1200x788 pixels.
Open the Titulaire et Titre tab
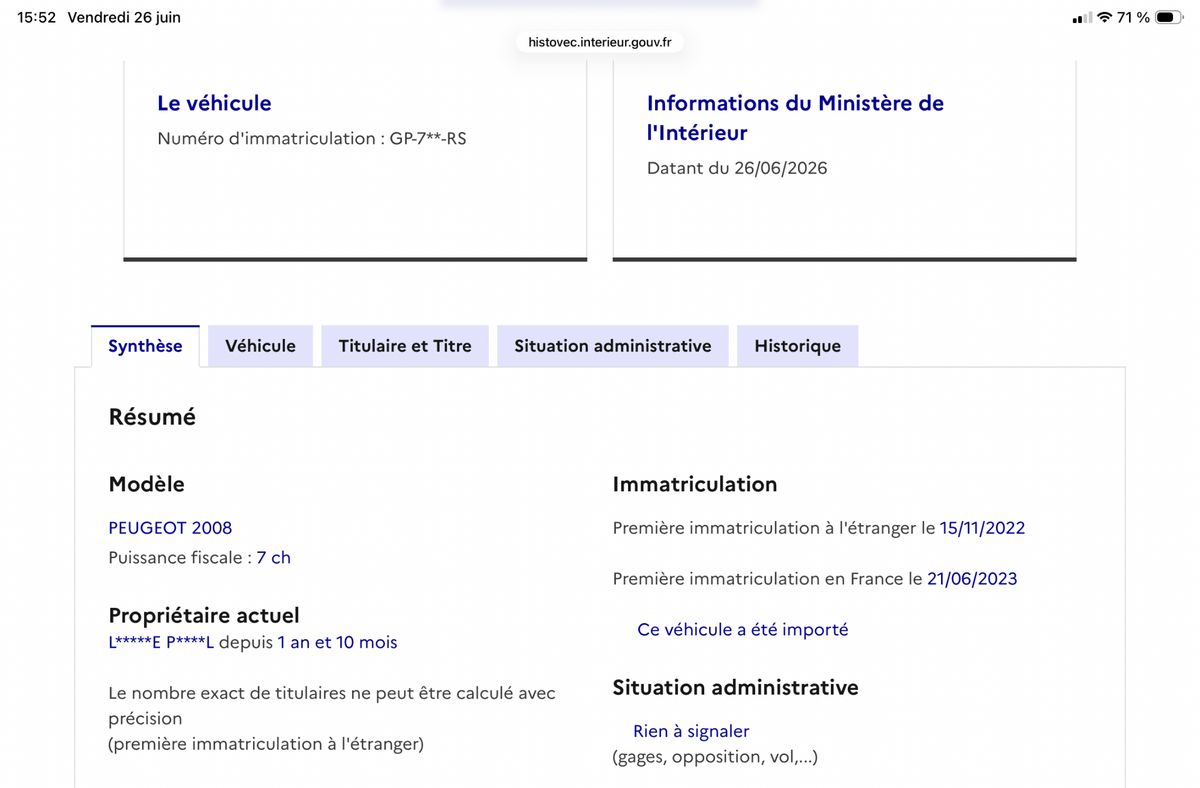405,346
